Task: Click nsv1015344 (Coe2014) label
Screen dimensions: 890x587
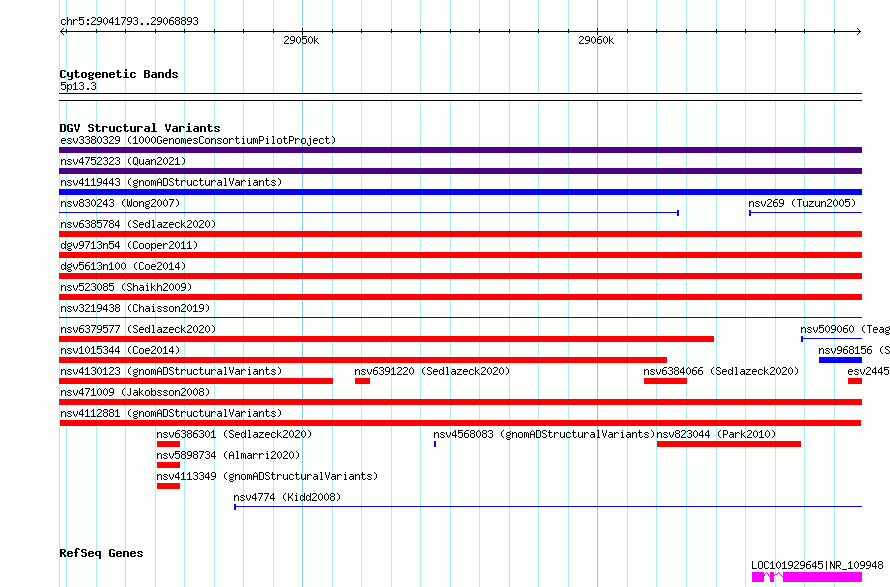Action: pos(120,350)
